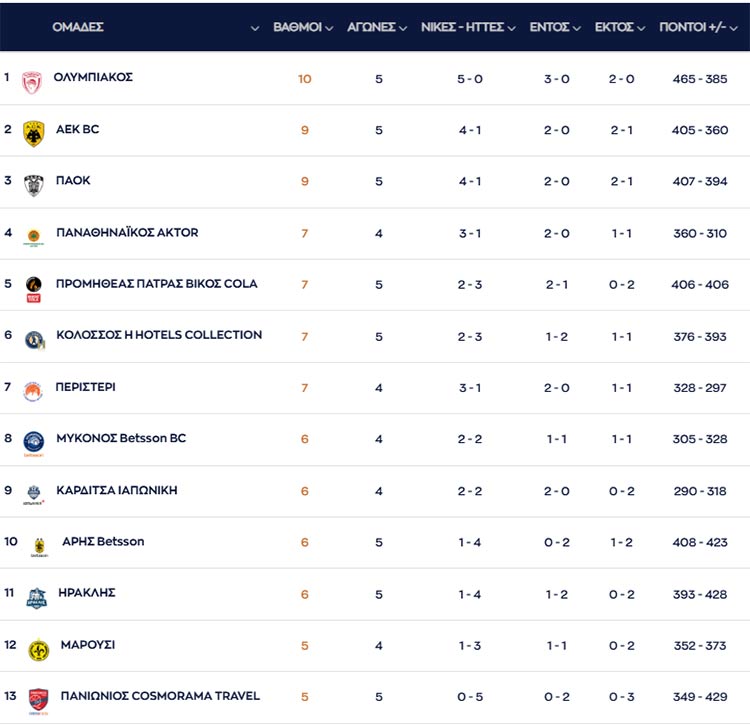
Task: Click the Mykonos Betsson BC logo
Action: pyautogui.click(x=34, y=443)
